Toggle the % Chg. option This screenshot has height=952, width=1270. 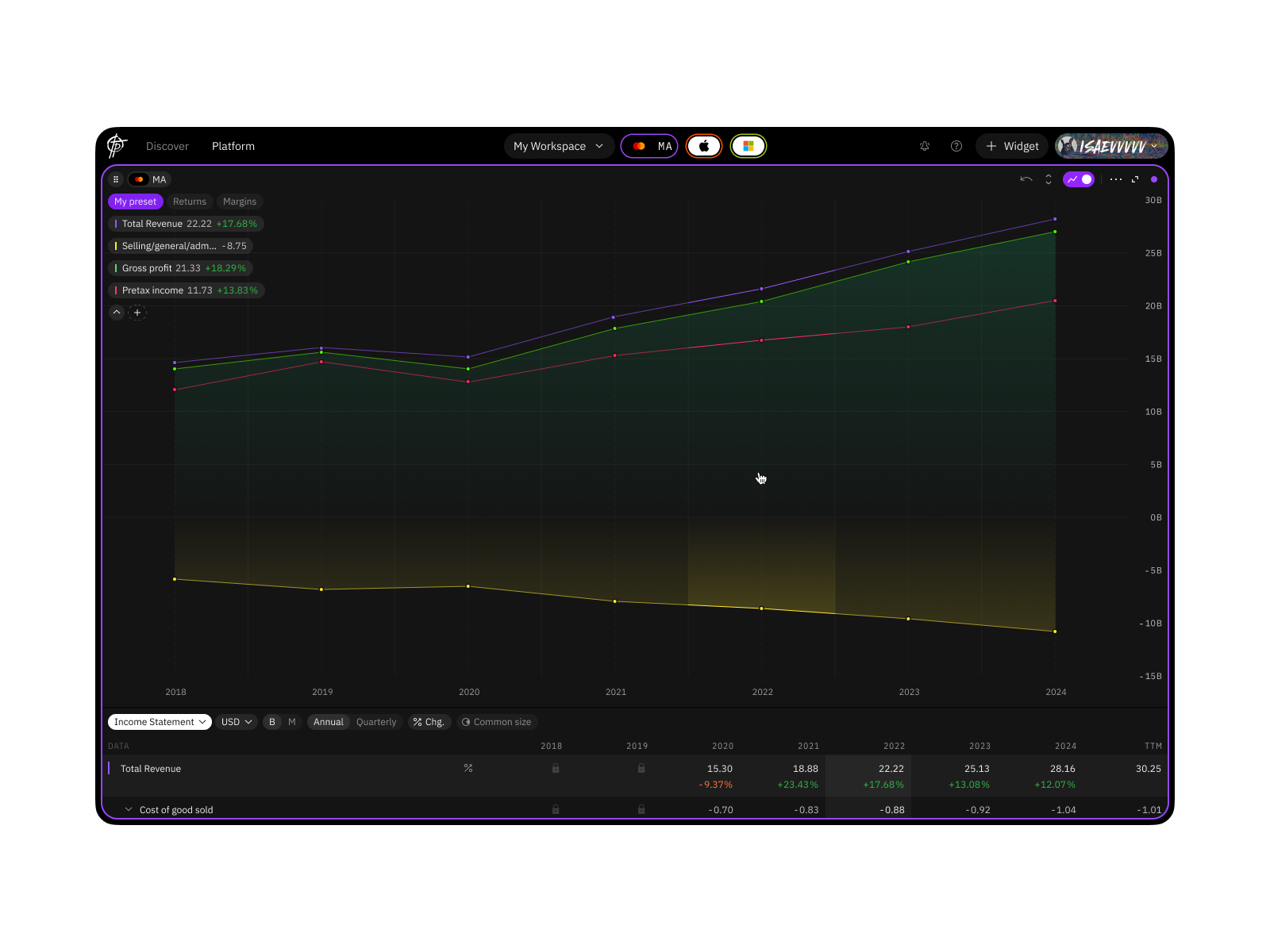(429, 722)
